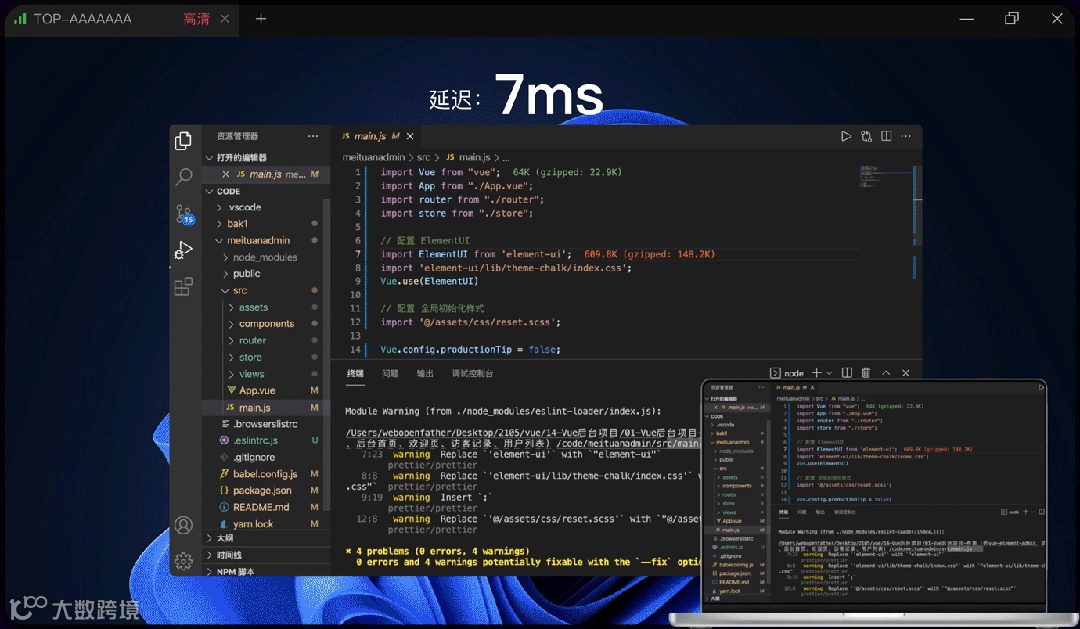Click the Split Editor icon

point(886,136)
